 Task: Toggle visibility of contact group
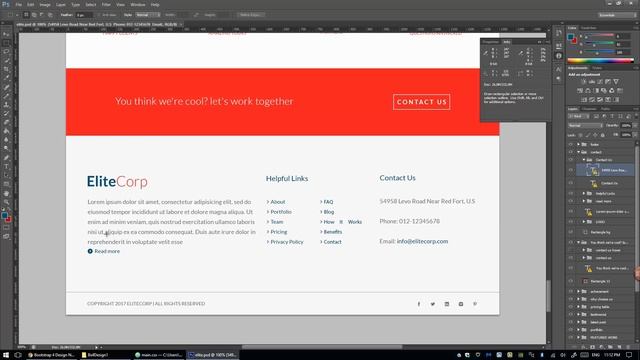pos(571,152)
